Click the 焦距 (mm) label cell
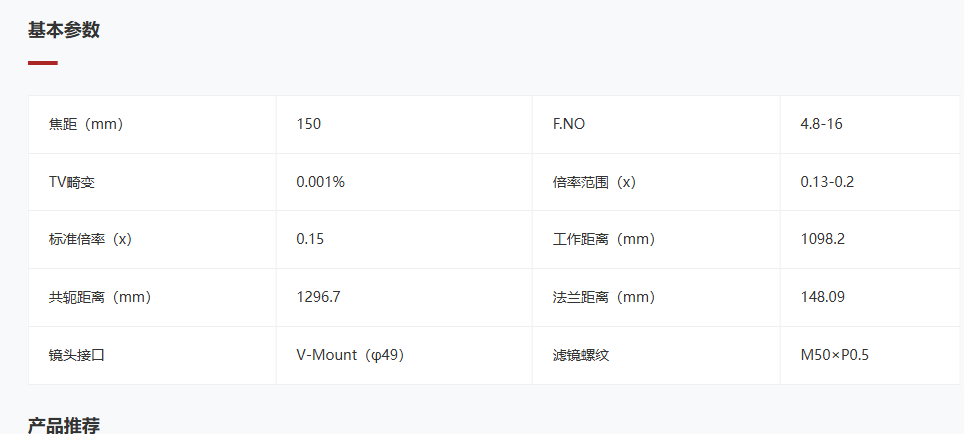Image resolution: width=964 pixels, height=434 pixels. pos(86,125)
